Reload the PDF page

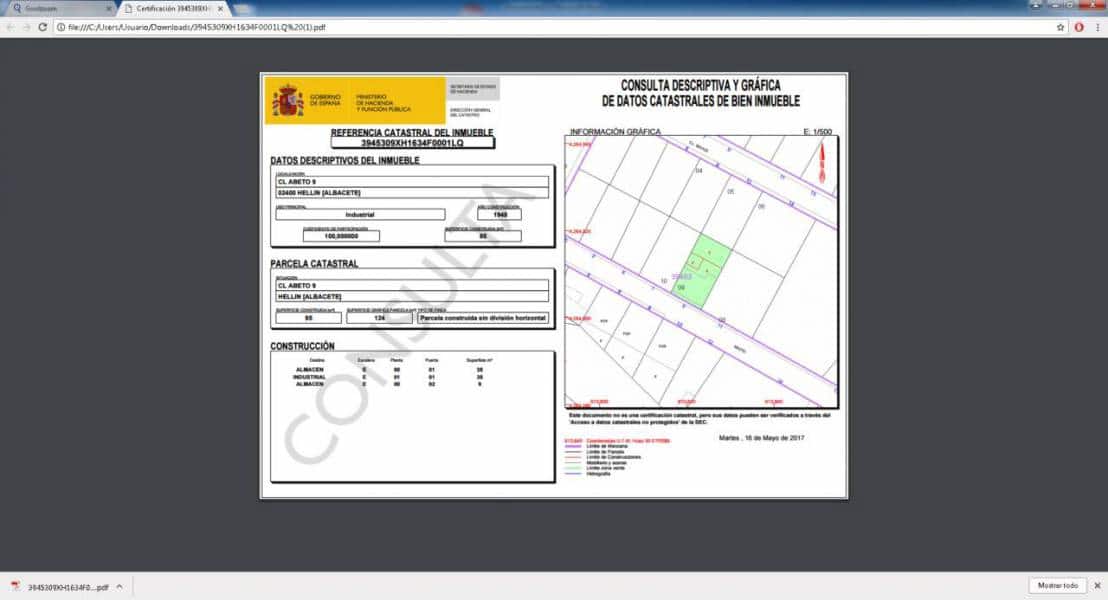(x=42, y=27)
